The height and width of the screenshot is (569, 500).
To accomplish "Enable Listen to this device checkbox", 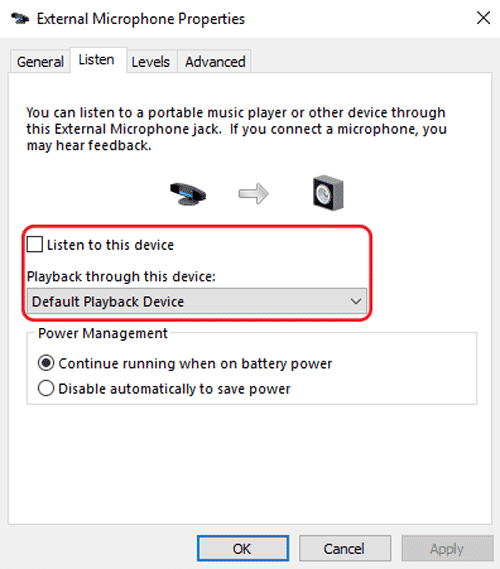I will [35, 244].
